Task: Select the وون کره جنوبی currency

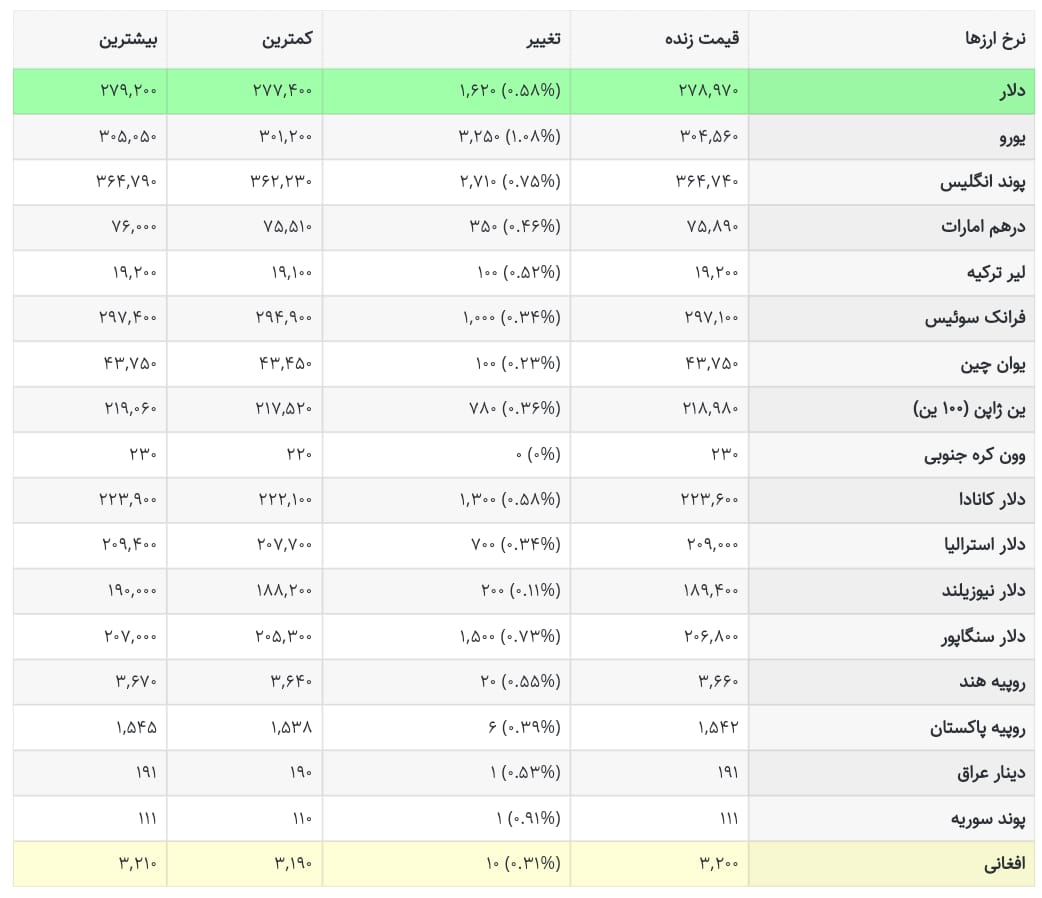Action: (x=974, y=455)
